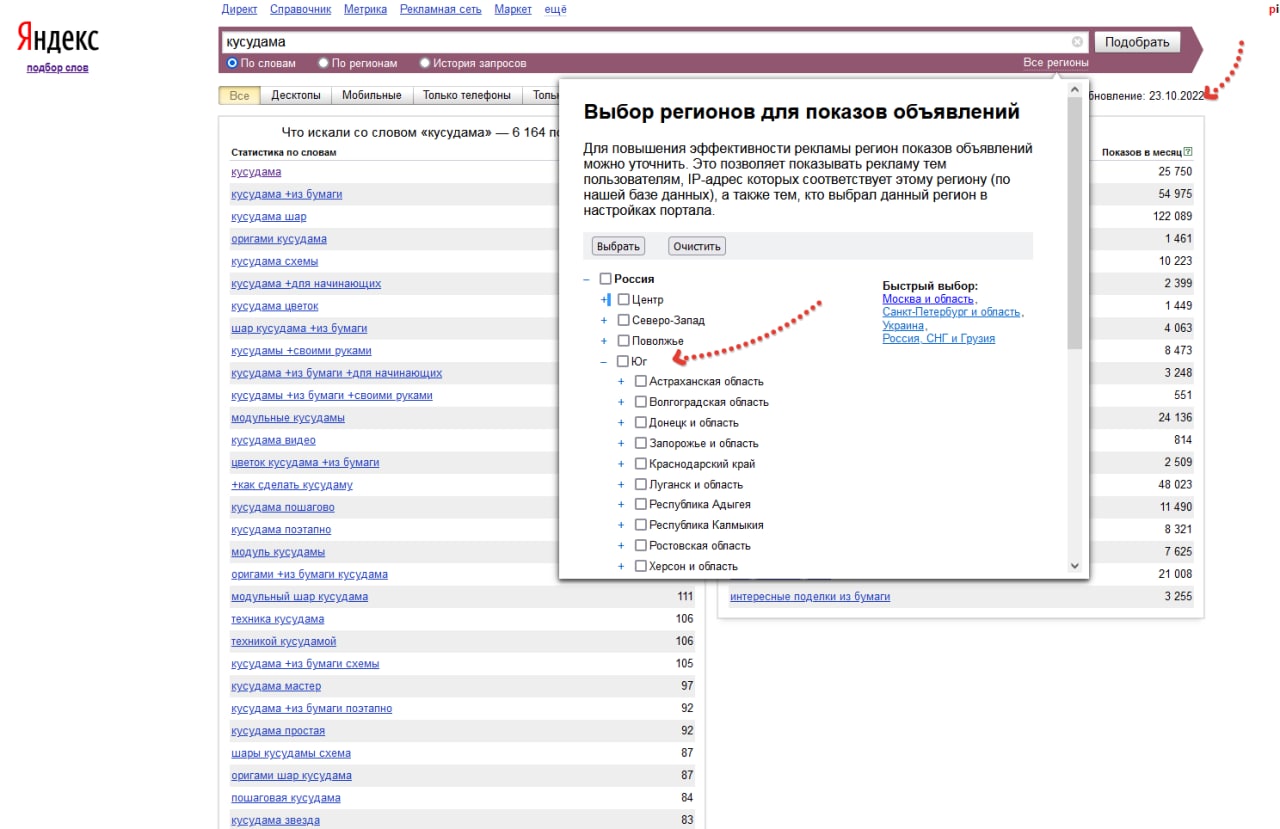Open Маркет in top navigation
Viewport: 1280px width, 829px height.
point(513,9)
